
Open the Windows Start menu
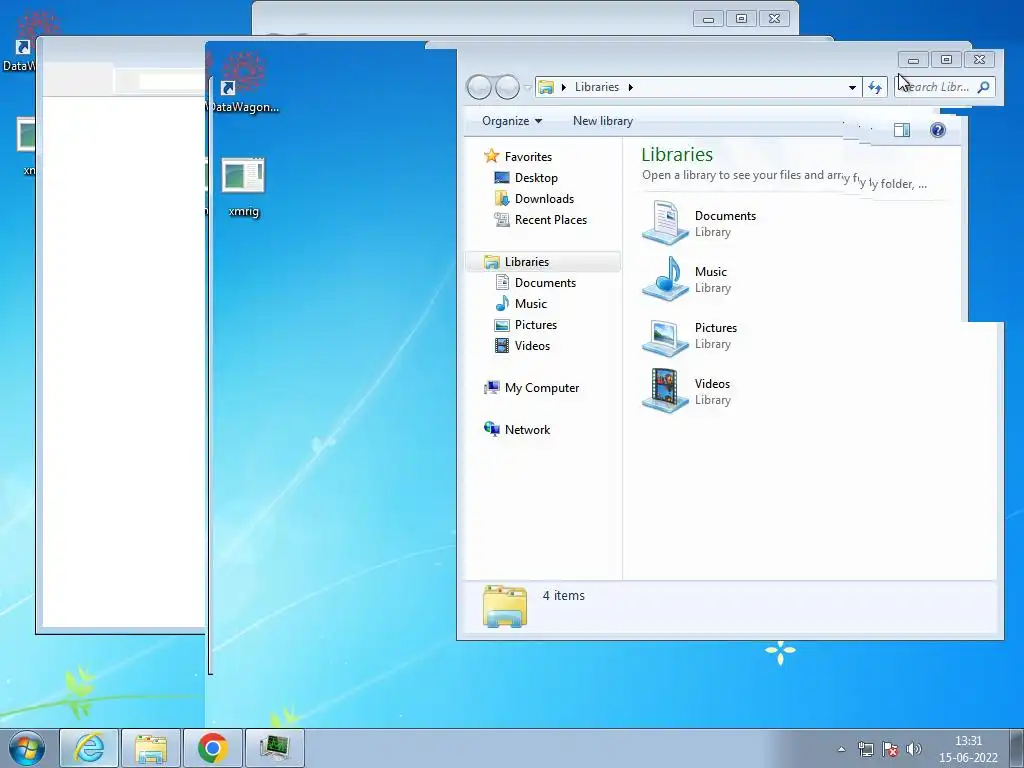[26, 748]
